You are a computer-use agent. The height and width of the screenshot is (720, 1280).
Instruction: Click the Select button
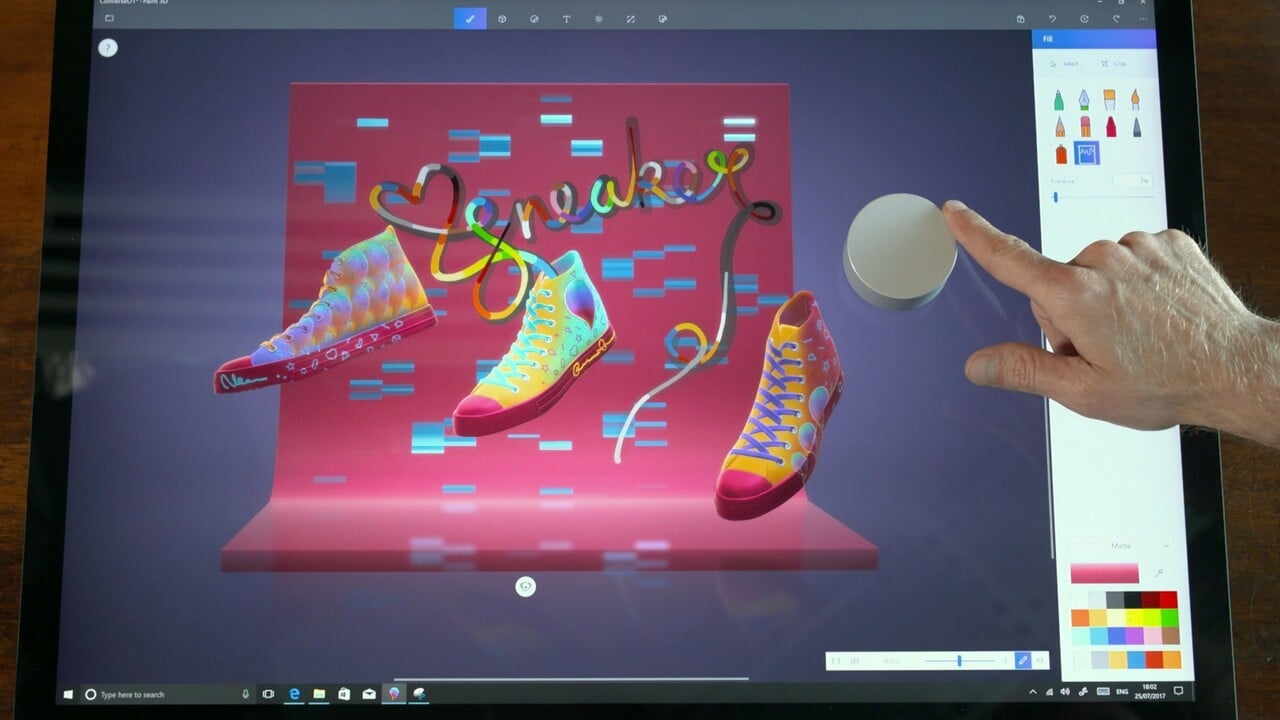tap(1064, 64)
